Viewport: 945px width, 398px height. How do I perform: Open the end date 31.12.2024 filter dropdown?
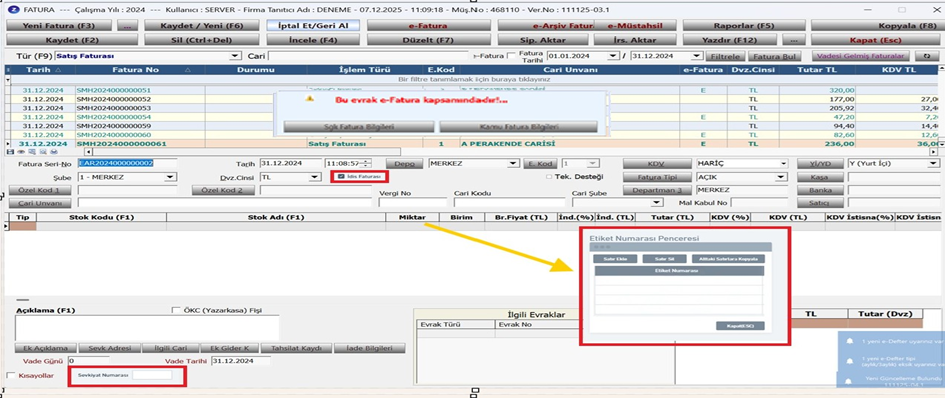click(x=697, y=56)
